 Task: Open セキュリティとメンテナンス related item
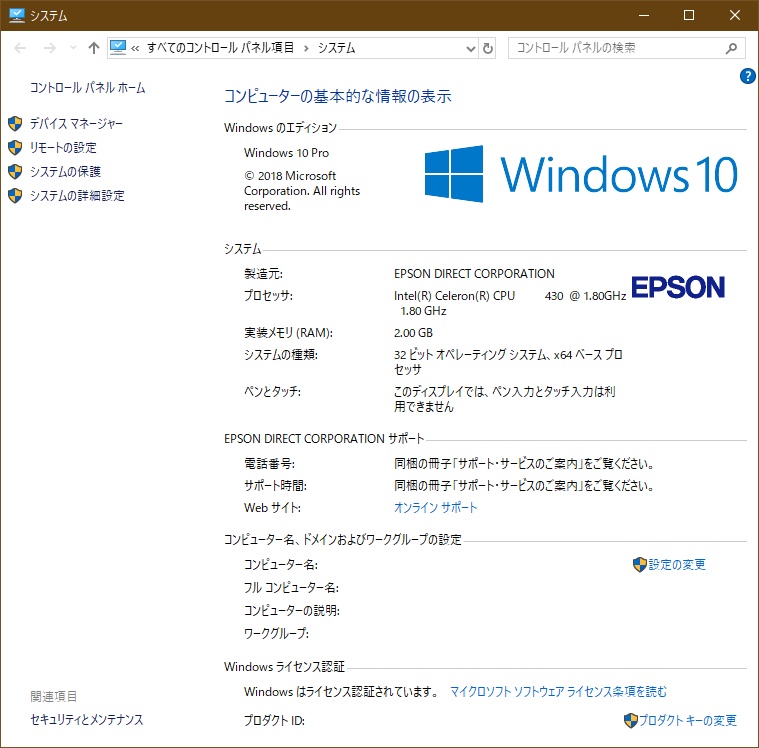pyautogui.click(x=87, y=720)
